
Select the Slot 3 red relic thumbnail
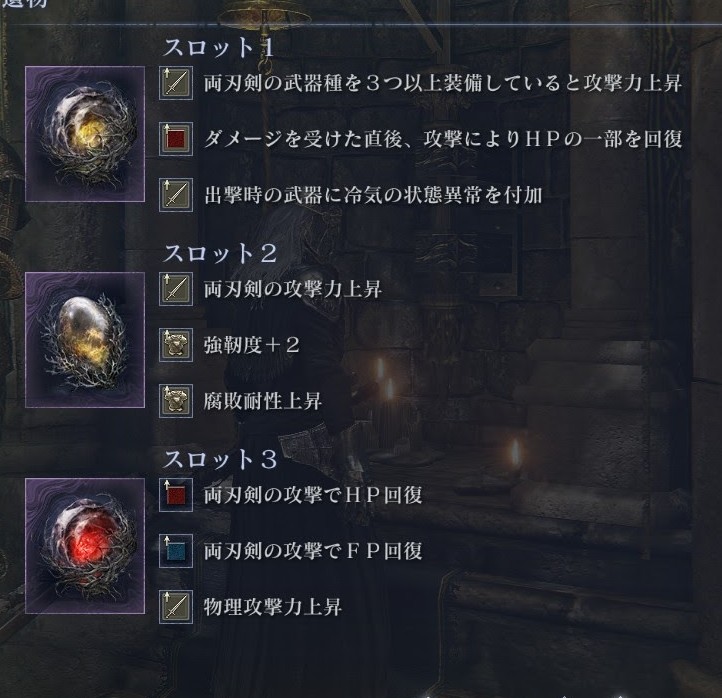click(85, 546)
